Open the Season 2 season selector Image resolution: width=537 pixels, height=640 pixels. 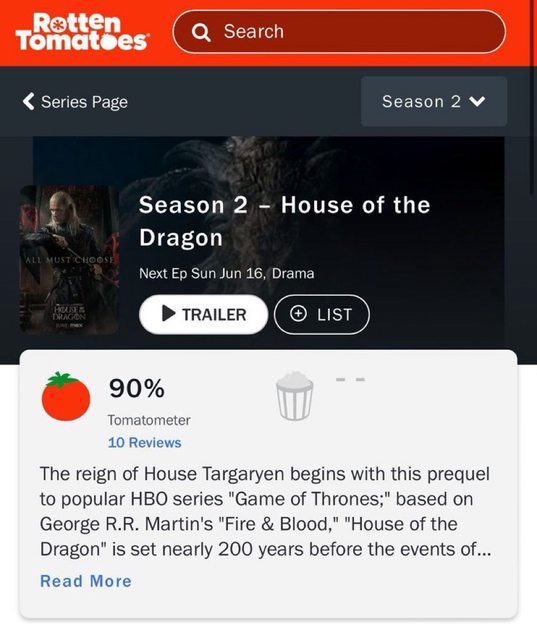pyautogui.click(x=434, y=101)
